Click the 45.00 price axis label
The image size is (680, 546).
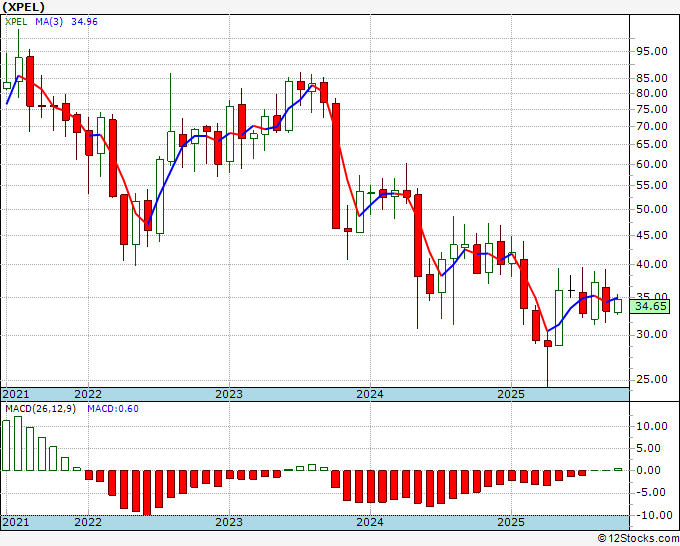point(652,235)
